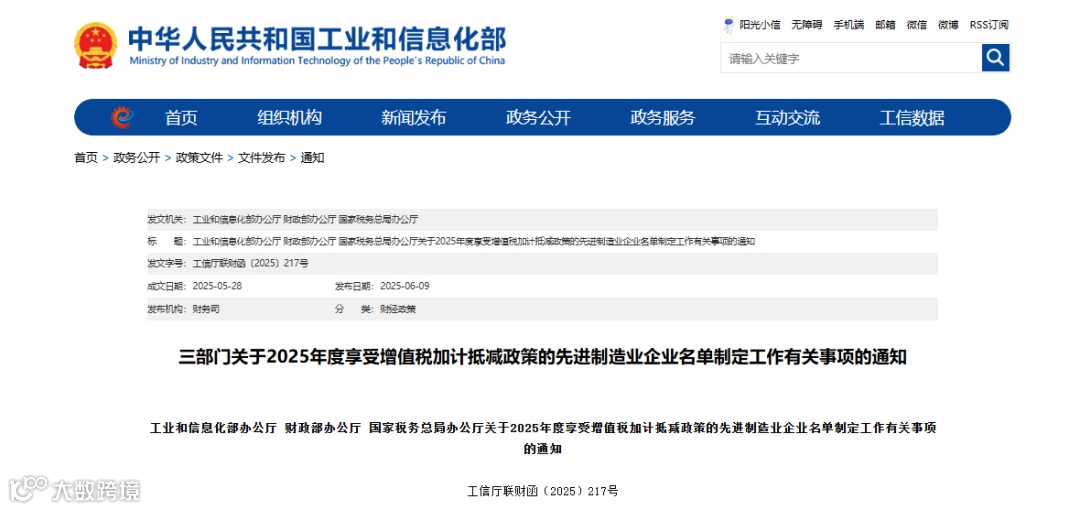Open the 互动交流 navigation item
The height and width of the screenshot is (510, 1080).
(787, 118)
